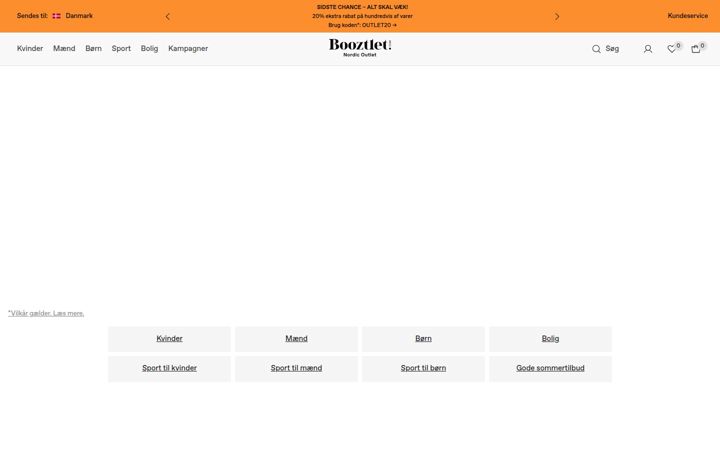
Task: Click the Denmark flag icon
Action: click(x=56, y=16)
